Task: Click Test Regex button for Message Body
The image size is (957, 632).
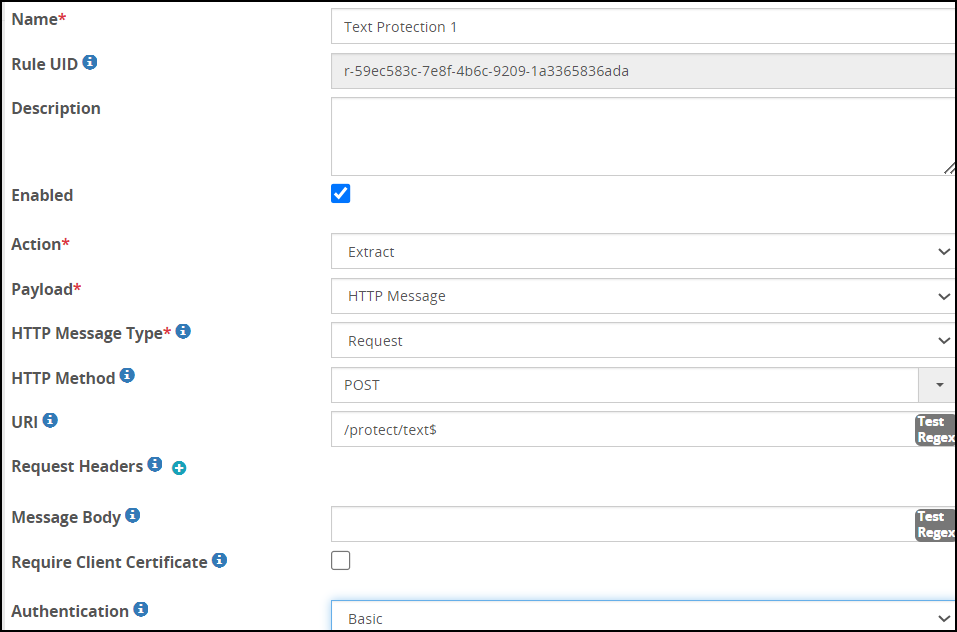Action: 936,525
